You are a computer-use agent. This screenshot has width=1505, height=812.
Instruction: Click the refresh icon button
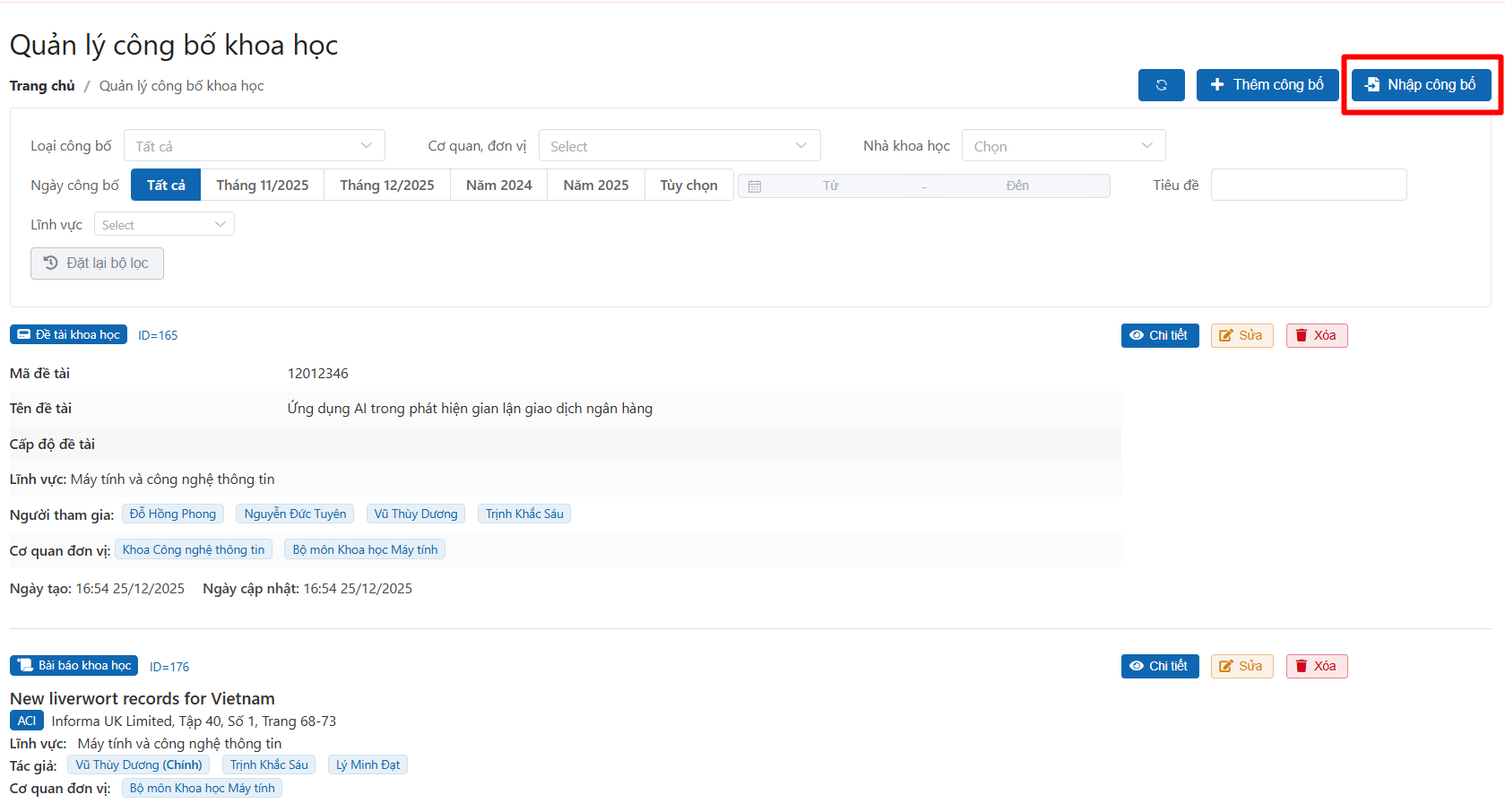pos(1161,85)
